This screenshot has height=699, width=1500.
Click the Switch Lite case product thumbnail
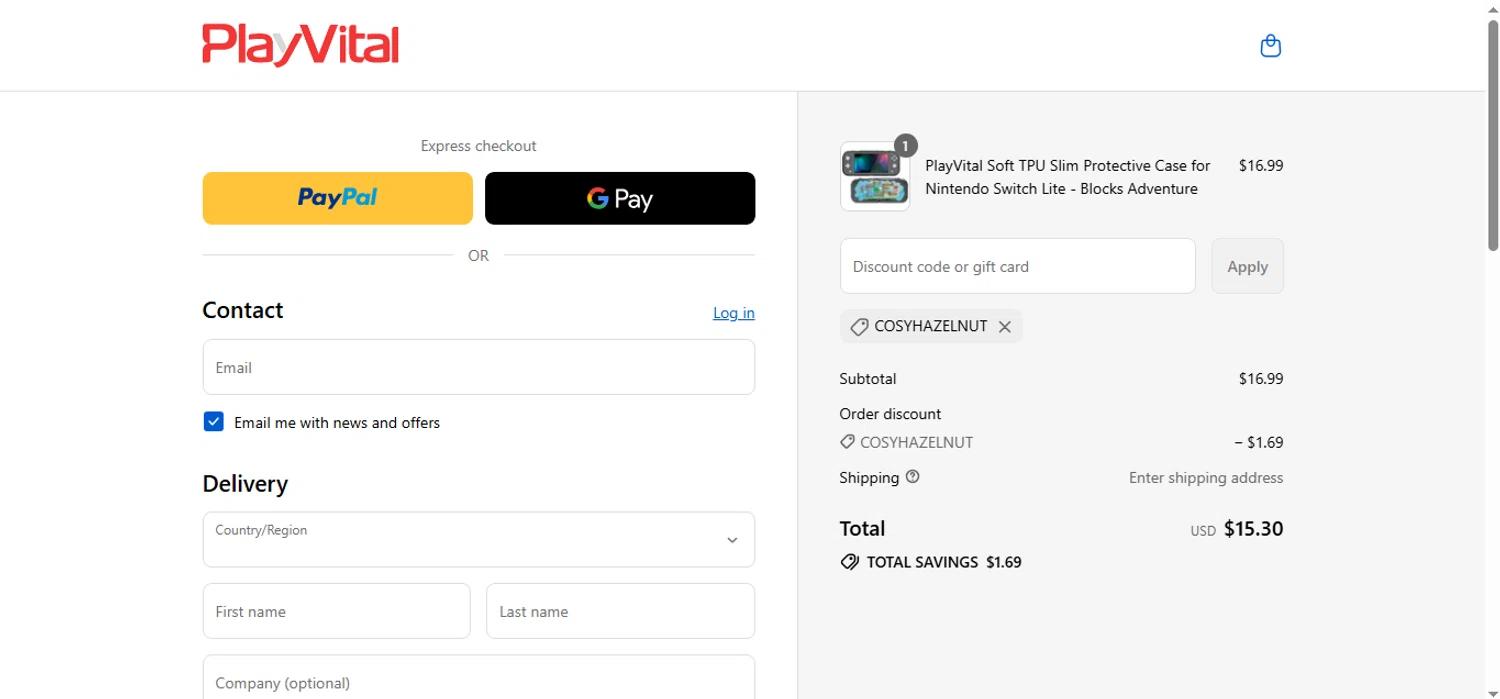tap(875, 176)
